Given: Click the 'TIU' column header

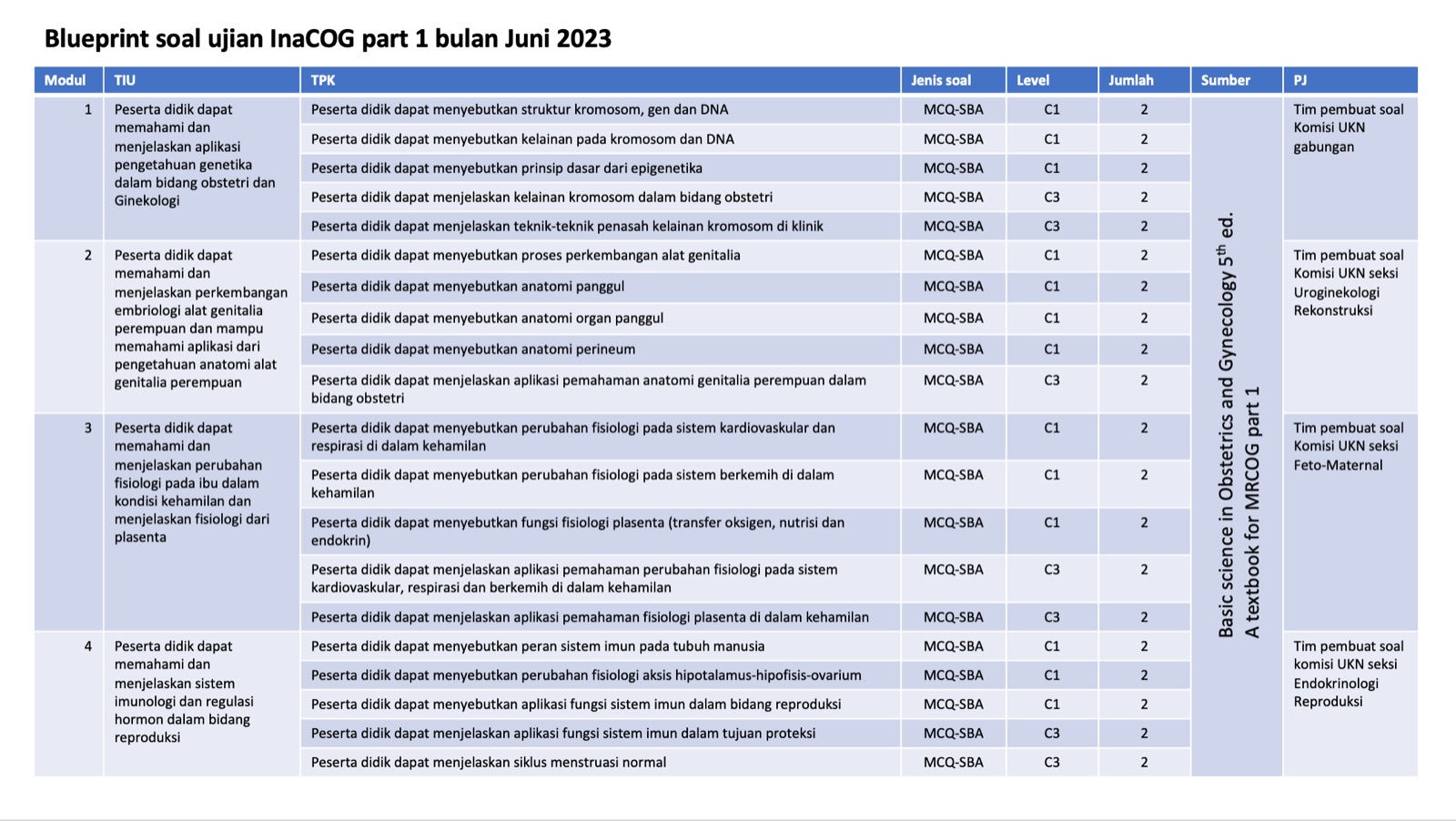Looking at the screenshot, I should 125,80.
